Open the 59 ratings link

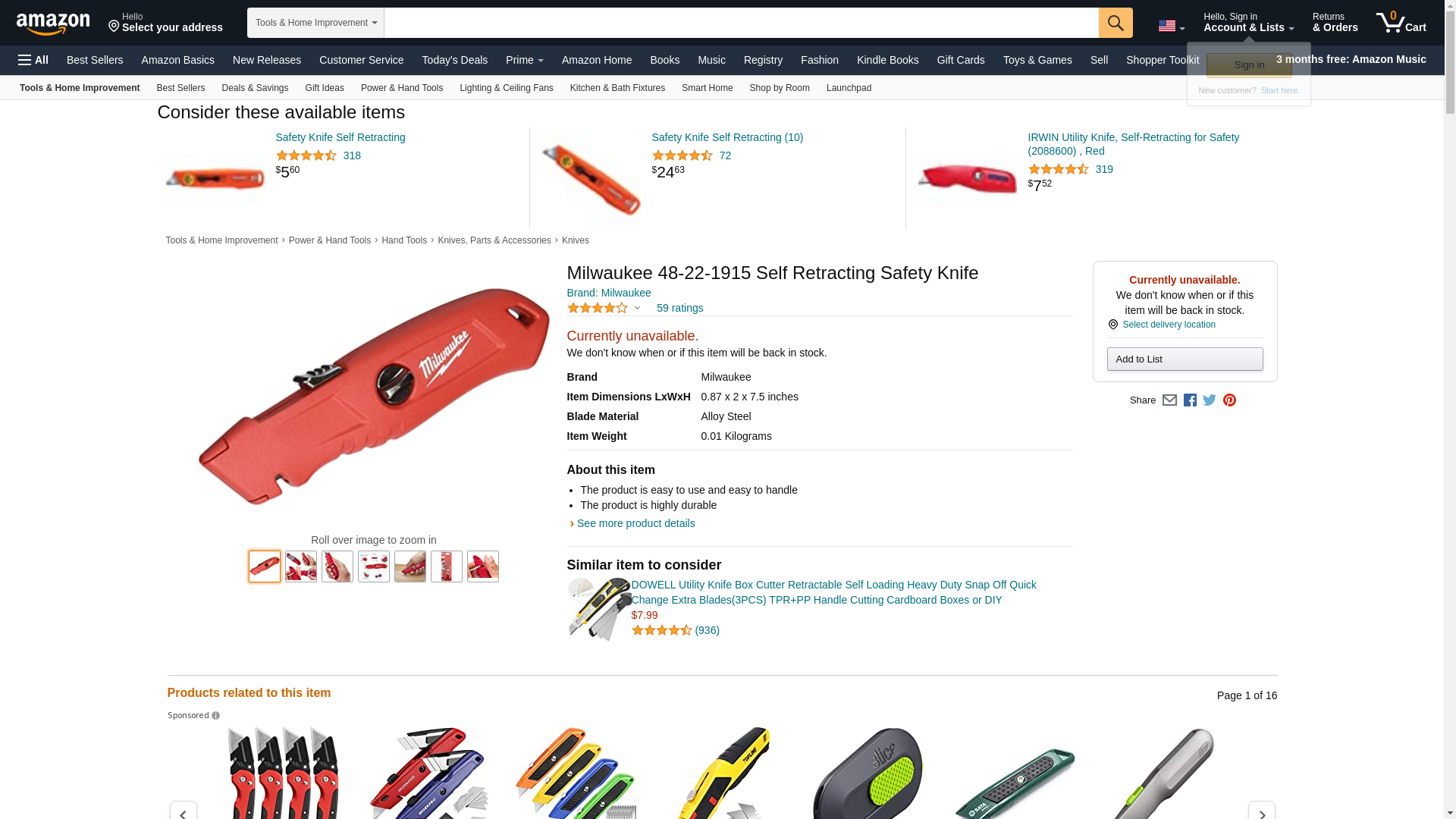click(x=679, y=308)
